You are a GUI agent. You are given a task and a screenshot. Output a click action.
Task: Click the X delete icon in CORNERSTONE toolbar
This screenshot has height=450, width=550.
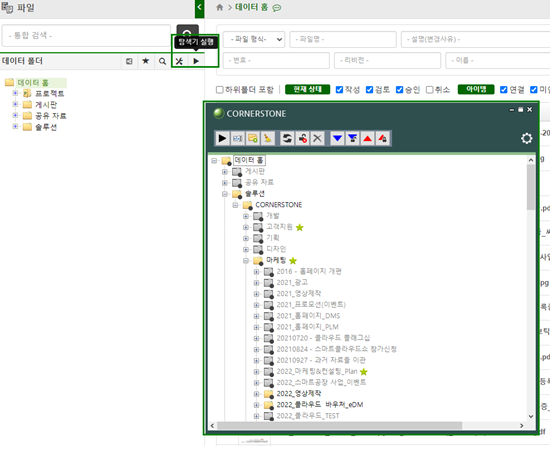pyautogui.click(x=317, y=138)
